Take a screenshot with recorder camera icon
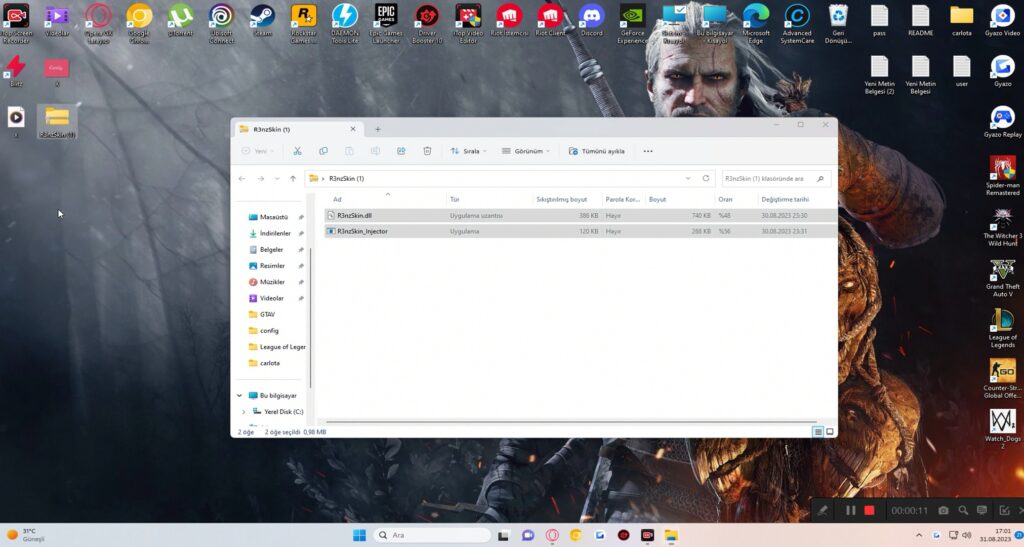The image size is (1024, 547). pos(943,510)
